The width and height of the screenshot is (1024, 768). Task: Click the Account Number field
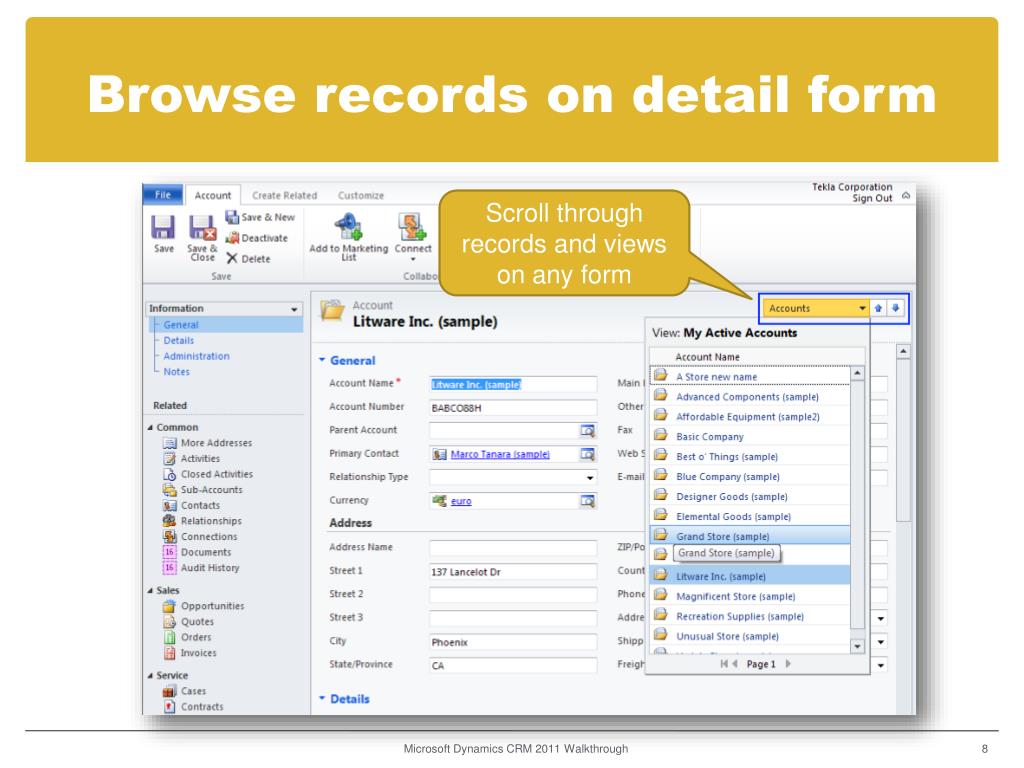[513, 408]
